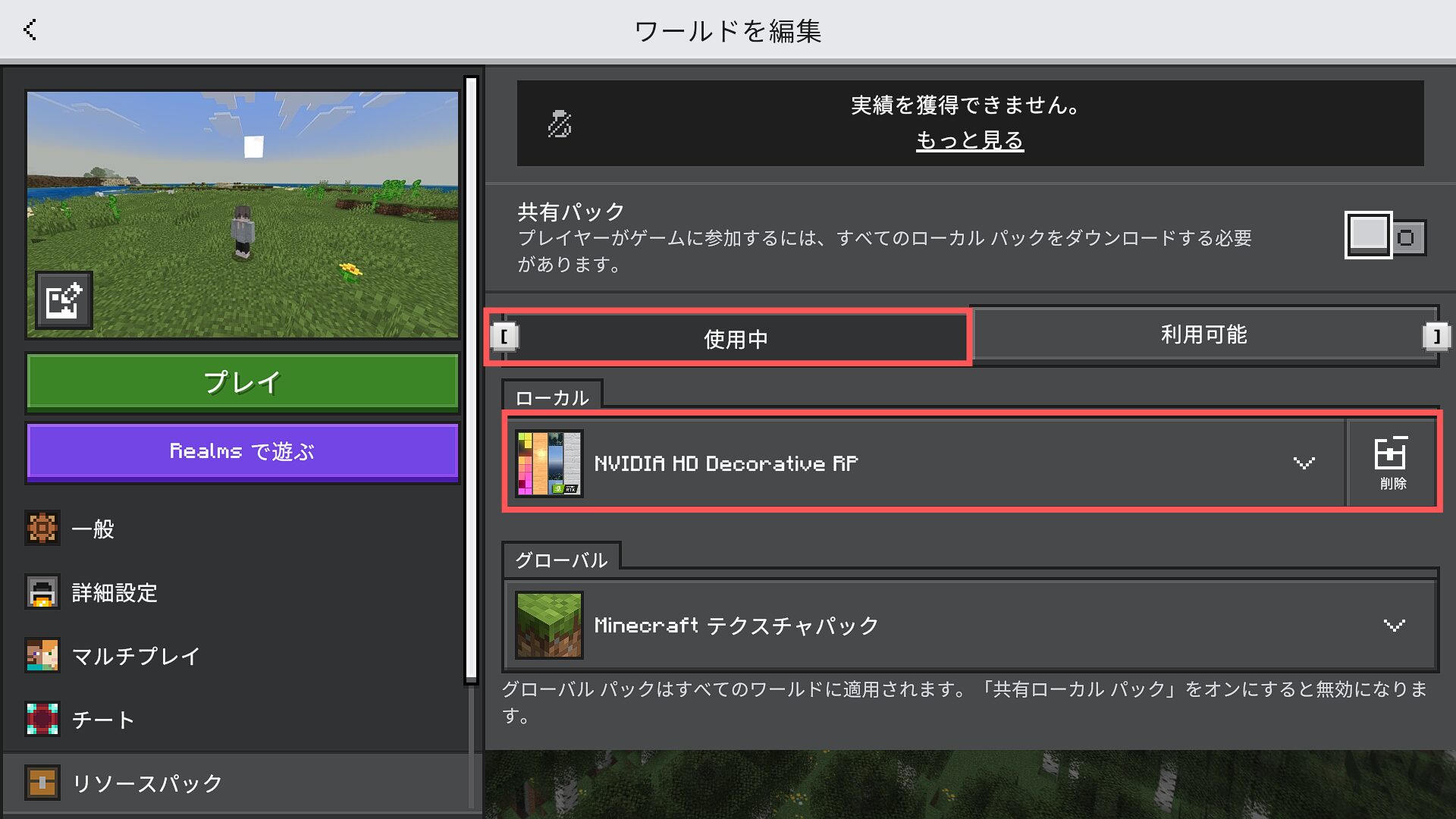Click the 実績を獲得できません。 message
This screenshot has height=819, width=1456.
tap(965, 105)
